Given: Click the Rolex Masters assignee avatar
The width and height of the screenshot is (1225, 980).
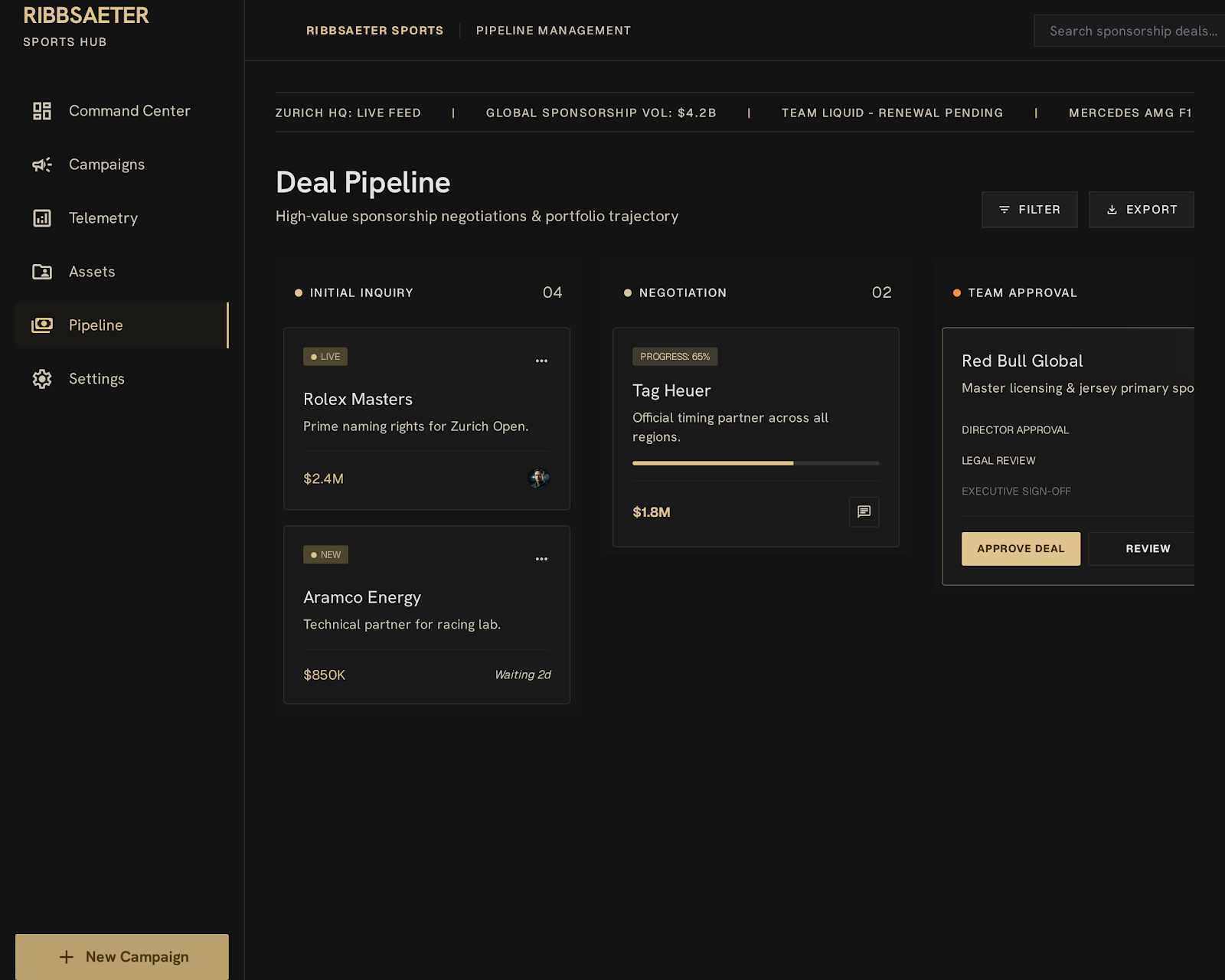Looking at the screenshot, I should point(539,479).
